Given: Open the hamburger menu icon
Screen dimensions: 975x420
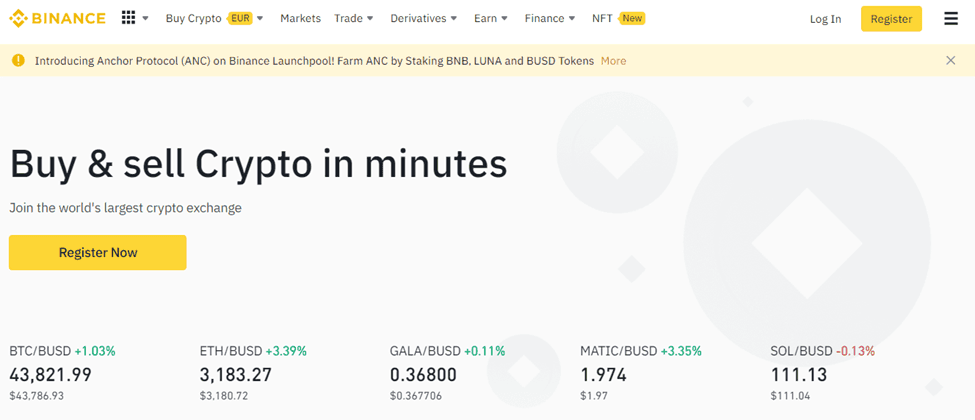Looking at the screenshot, I should [x=951, y=19].
